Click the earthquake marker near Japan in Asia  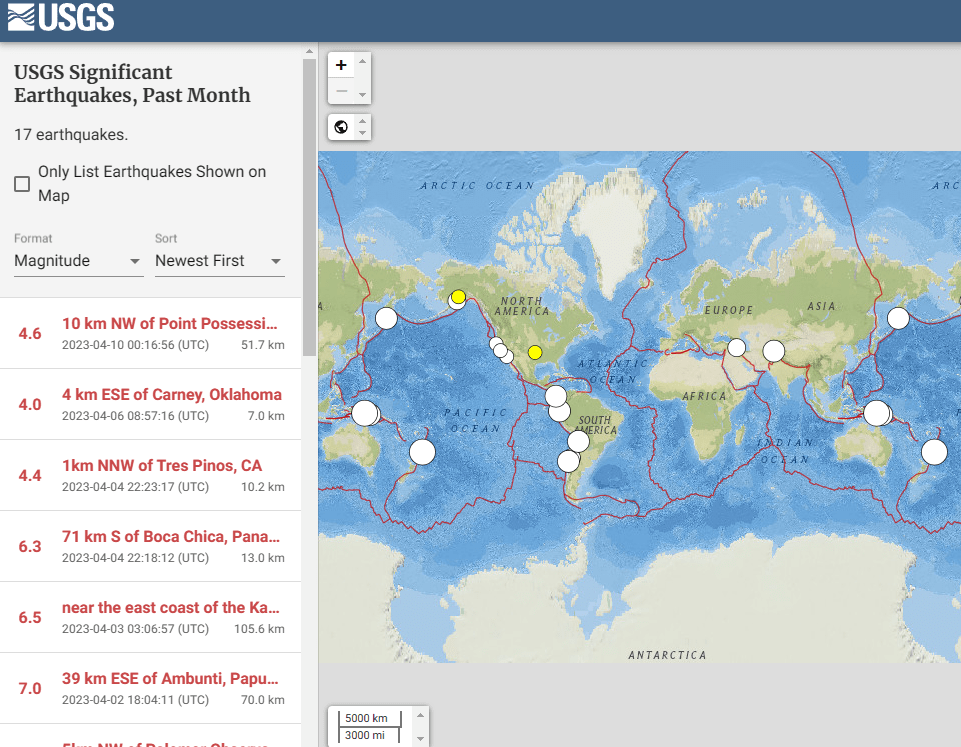point(898,319)
